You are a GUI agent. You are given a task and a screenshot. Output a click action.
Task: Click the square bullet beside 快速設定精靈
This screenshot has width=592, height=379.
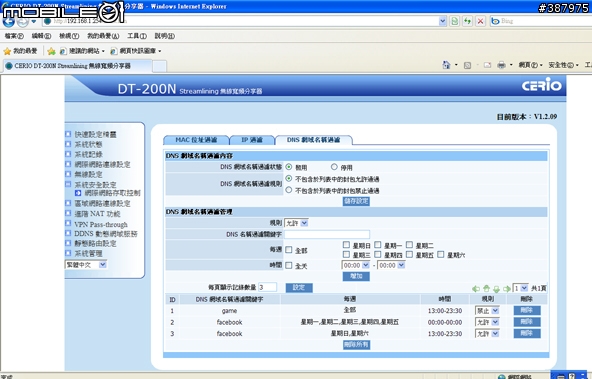pos(68,134)
